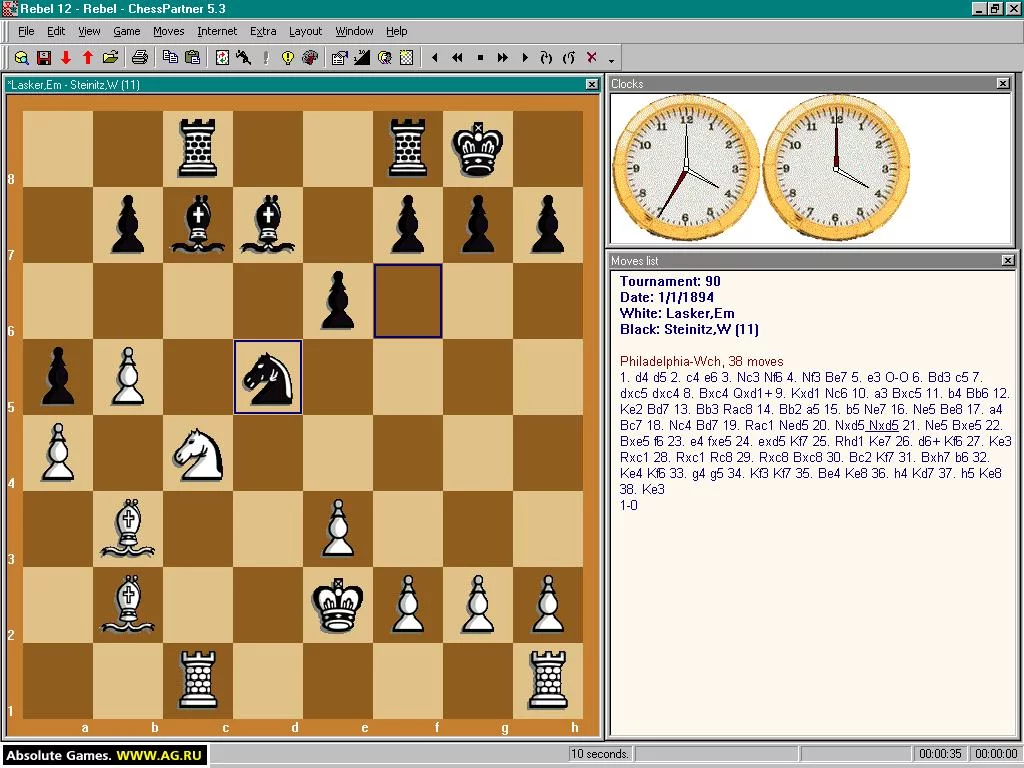Click the database search magnifier toolbar icon
The width and height of the screenshot is (1024, 768).
pyautogui.click(x=22, y=57)
